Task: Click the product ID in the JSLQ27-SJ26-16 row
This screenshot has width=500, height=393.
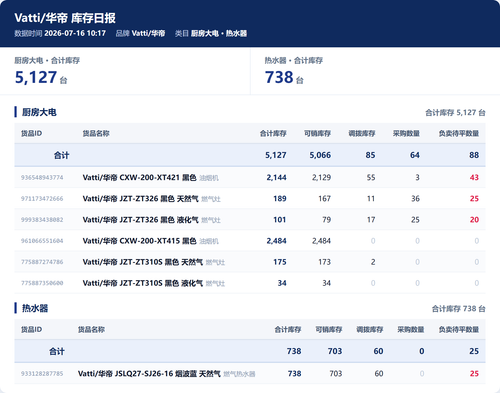Action: point(42,374)
